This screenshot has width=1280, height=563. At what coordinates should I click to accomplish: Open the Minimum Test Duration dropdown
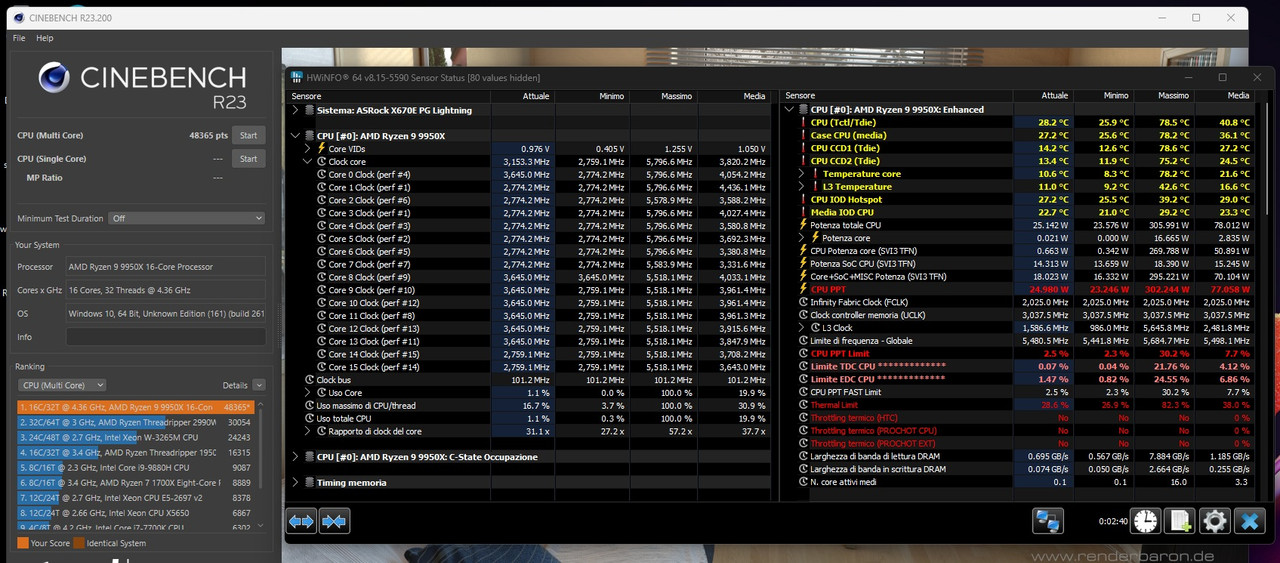pyautogui.click(x=187, y=218)
